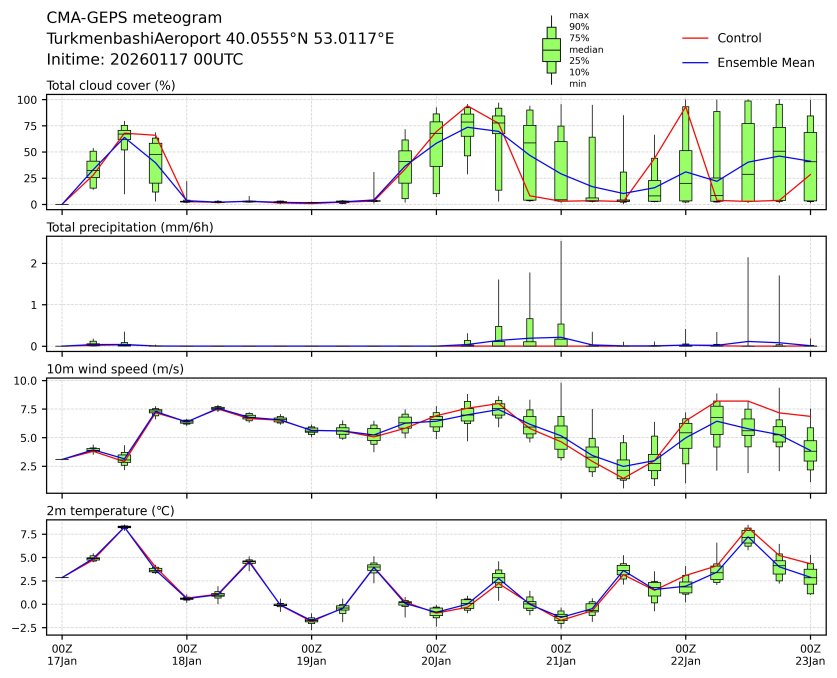Click the TurkmenbashiAeroport station coordinates text
837x678 pixels.
pyautogui.click(x=220, y=39)
